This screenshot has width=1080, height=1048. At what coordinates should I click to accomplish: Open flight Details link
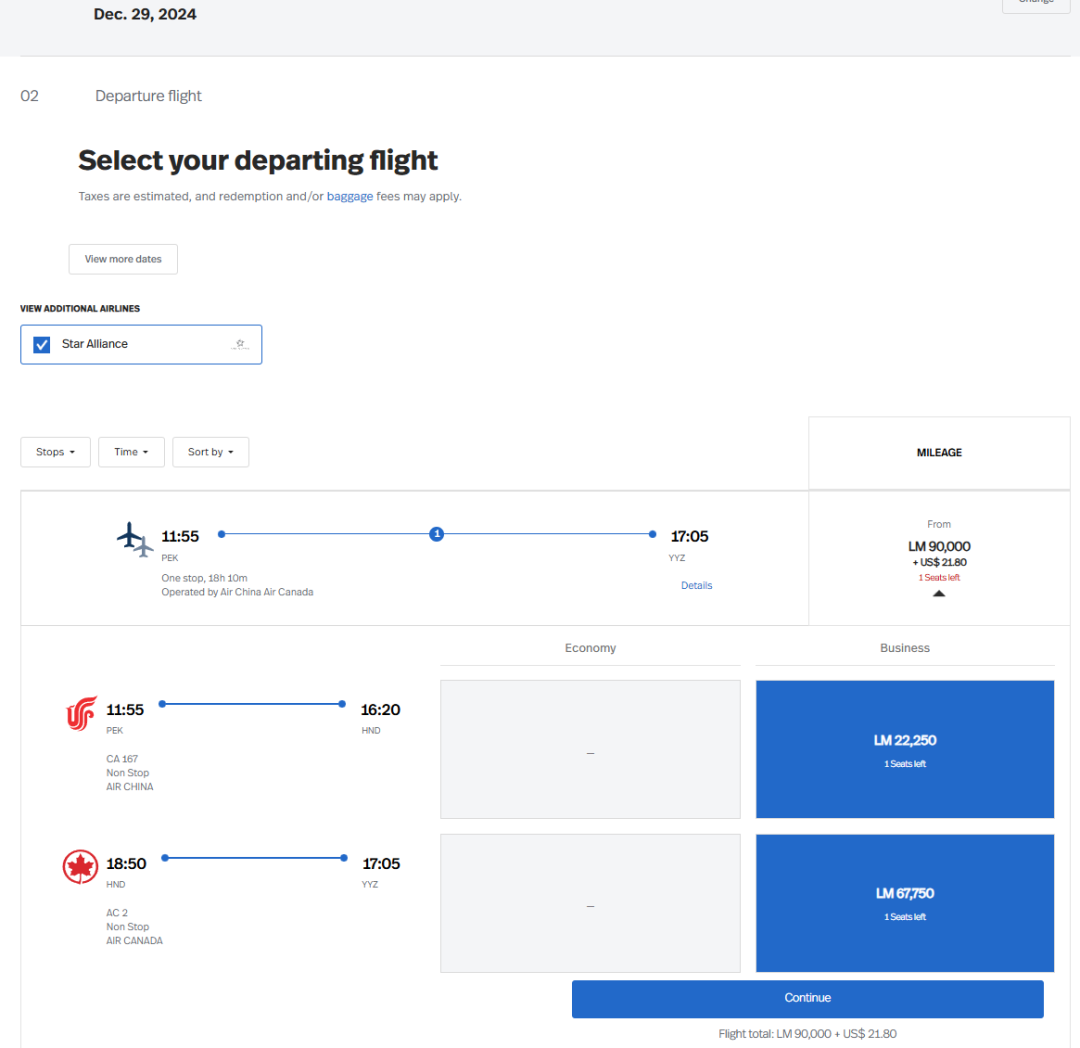click(x=696, y=585)
